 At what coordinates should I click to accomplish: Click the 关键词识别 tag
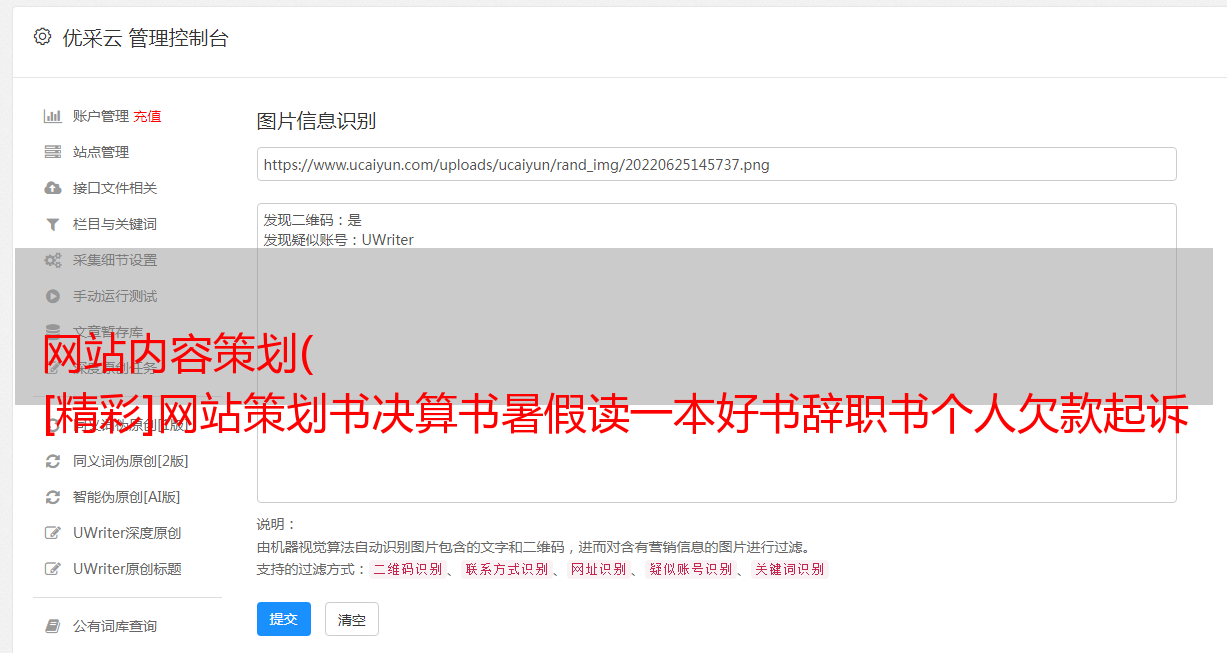(790, 569)
